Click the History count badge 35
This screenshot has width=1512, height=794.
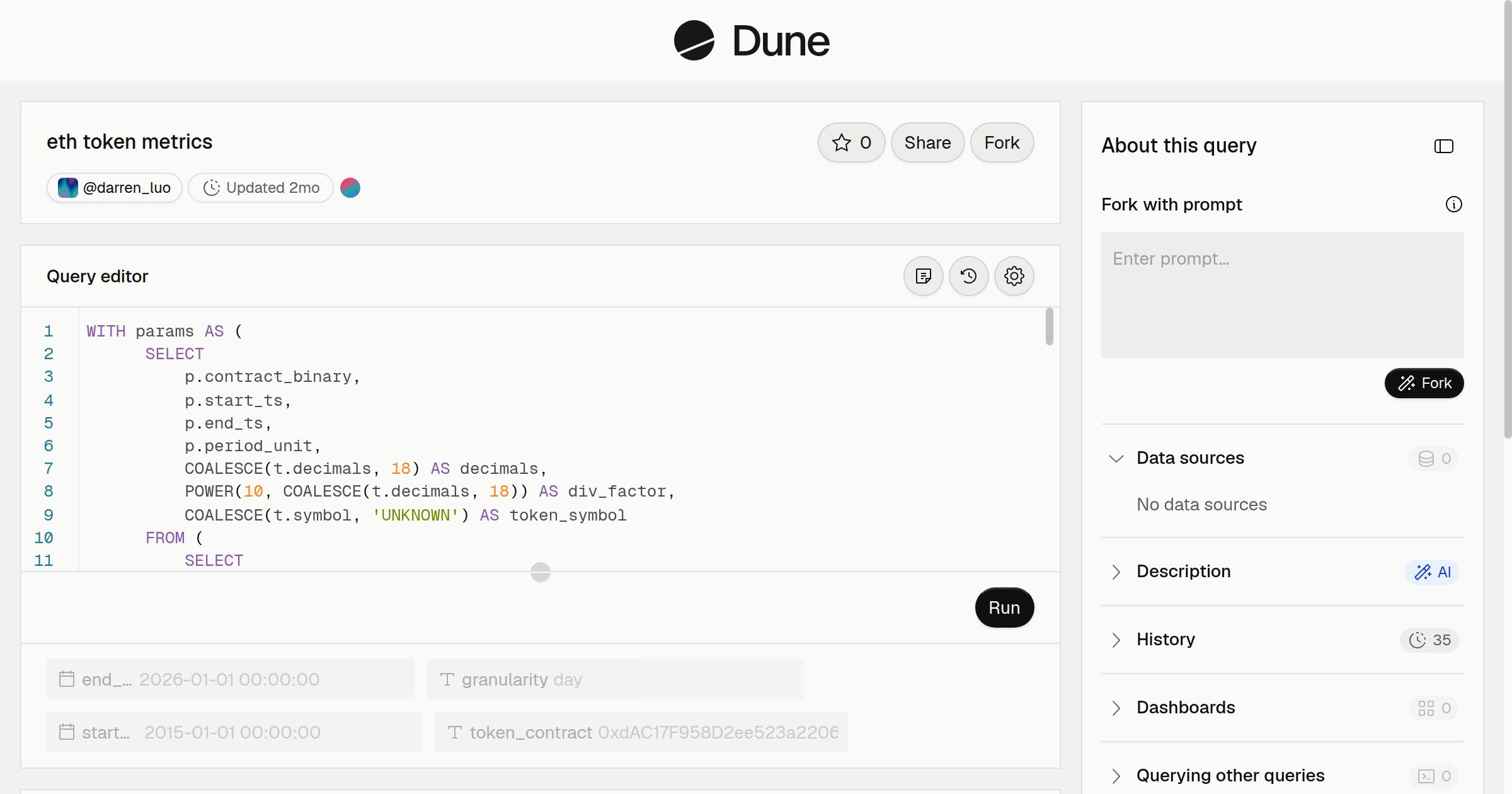point(1429,640)
